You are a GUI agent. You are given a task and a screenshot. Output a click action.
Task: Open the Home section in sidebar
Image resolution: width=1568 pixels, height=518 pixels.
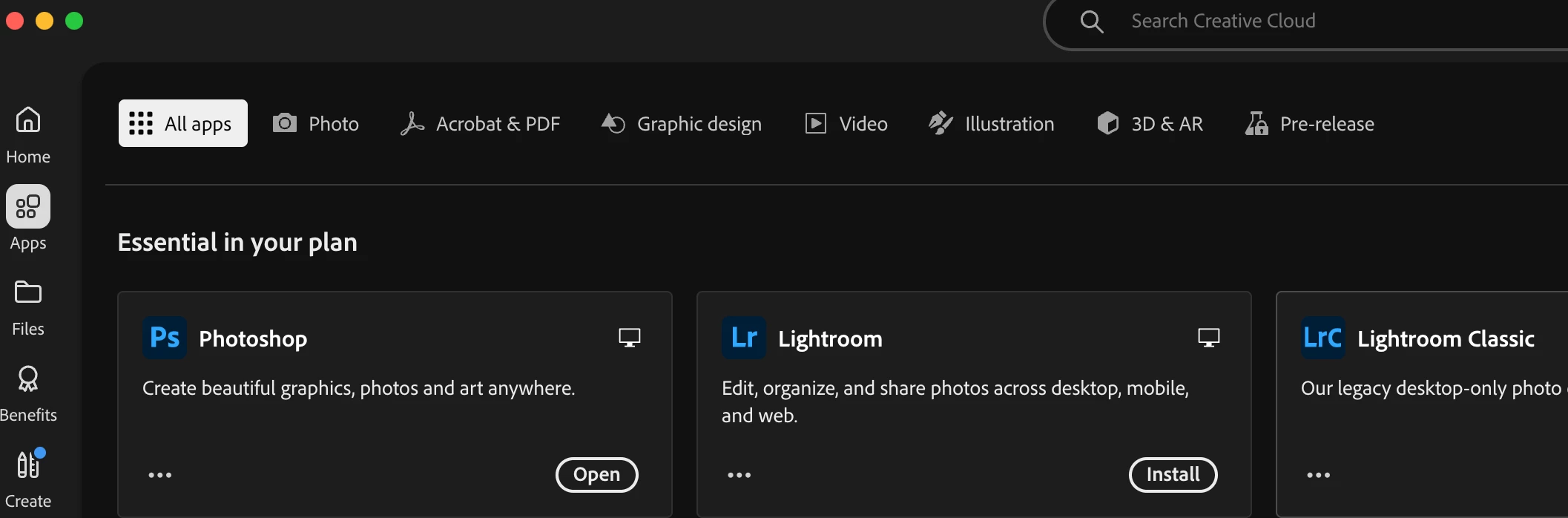[x=28, y=134]
